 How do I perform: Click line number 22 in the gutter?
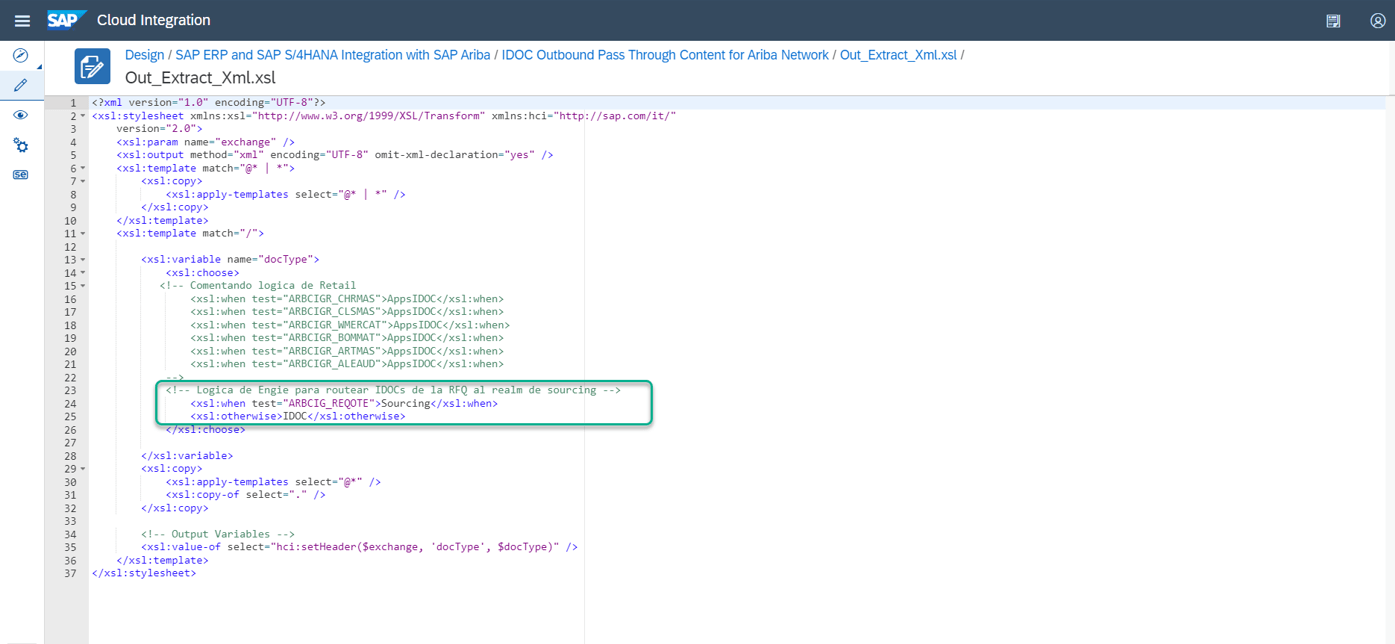point(70,377)
